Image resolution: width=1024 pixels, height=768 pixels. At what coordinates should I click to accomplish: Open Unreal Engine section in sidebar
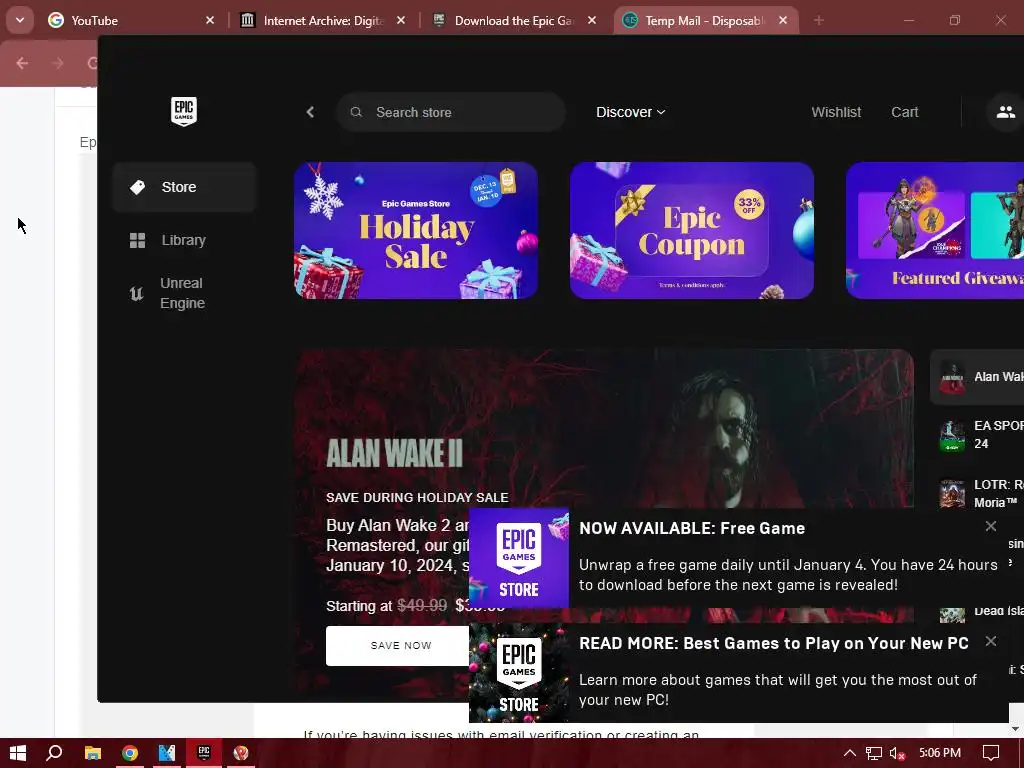184,293
